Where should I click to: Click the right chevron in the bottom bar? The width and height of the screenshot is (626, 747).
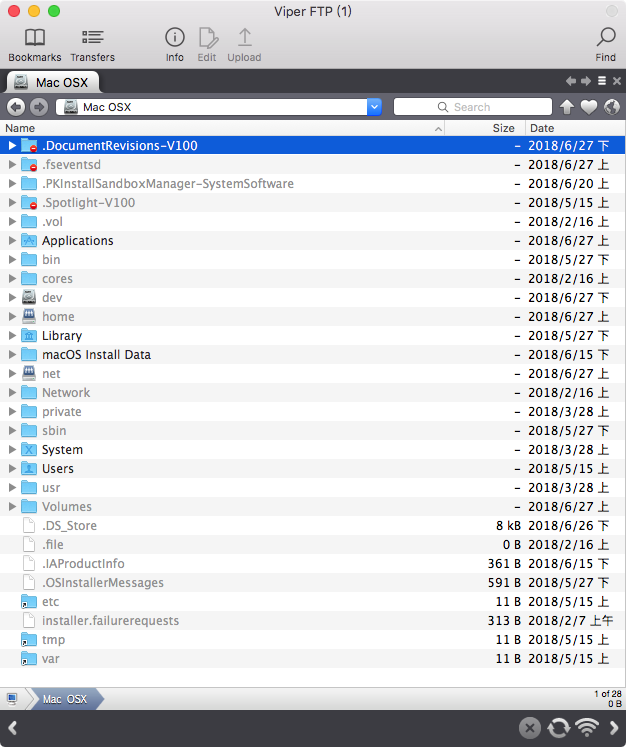pos(614,728)
